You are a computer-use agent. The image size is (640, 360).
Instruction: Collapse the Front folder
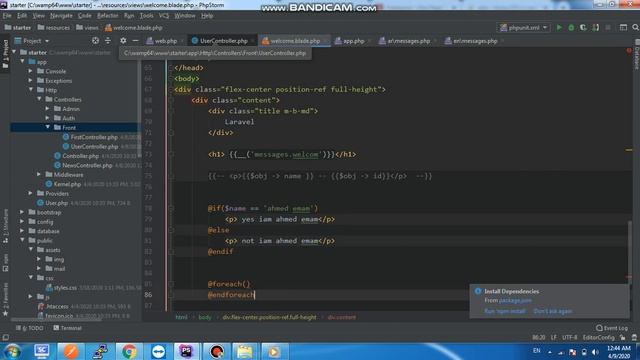(x=48, y=127)
